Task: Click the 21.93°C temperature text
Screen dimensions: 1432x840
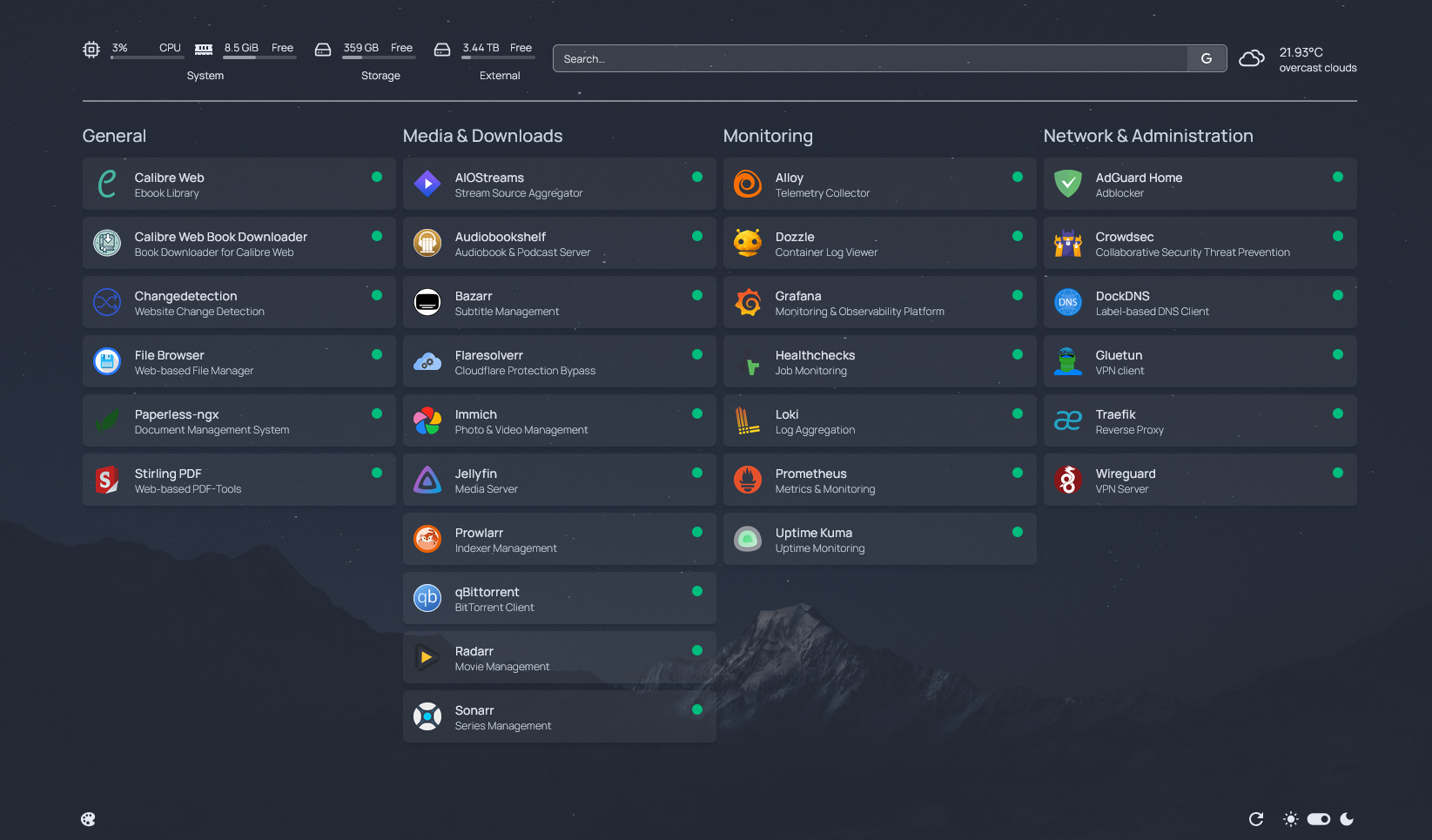Action: tap(1301, 52)
